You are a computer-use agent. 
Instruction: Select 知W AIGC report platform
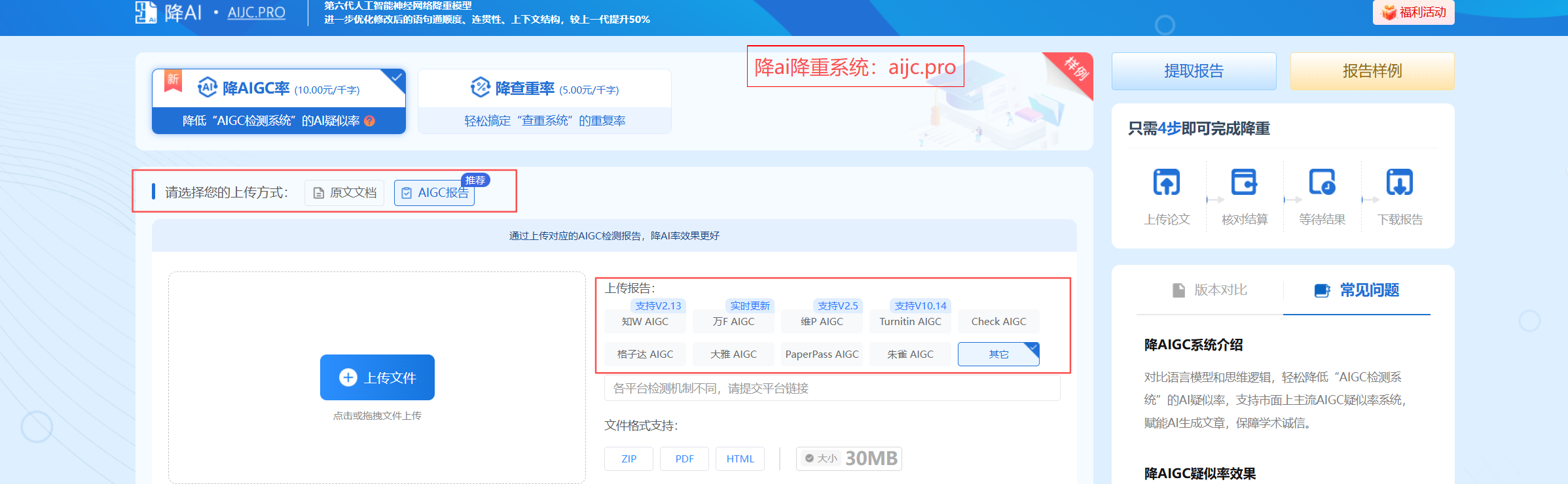tap(645, 322)
